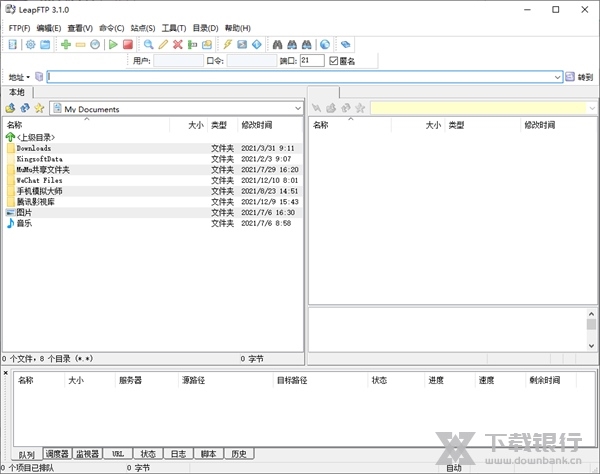Click the pencil edit icon in toolbar
Screen dimensions: 600x474
pyautogui.click(x=163, y=45)
